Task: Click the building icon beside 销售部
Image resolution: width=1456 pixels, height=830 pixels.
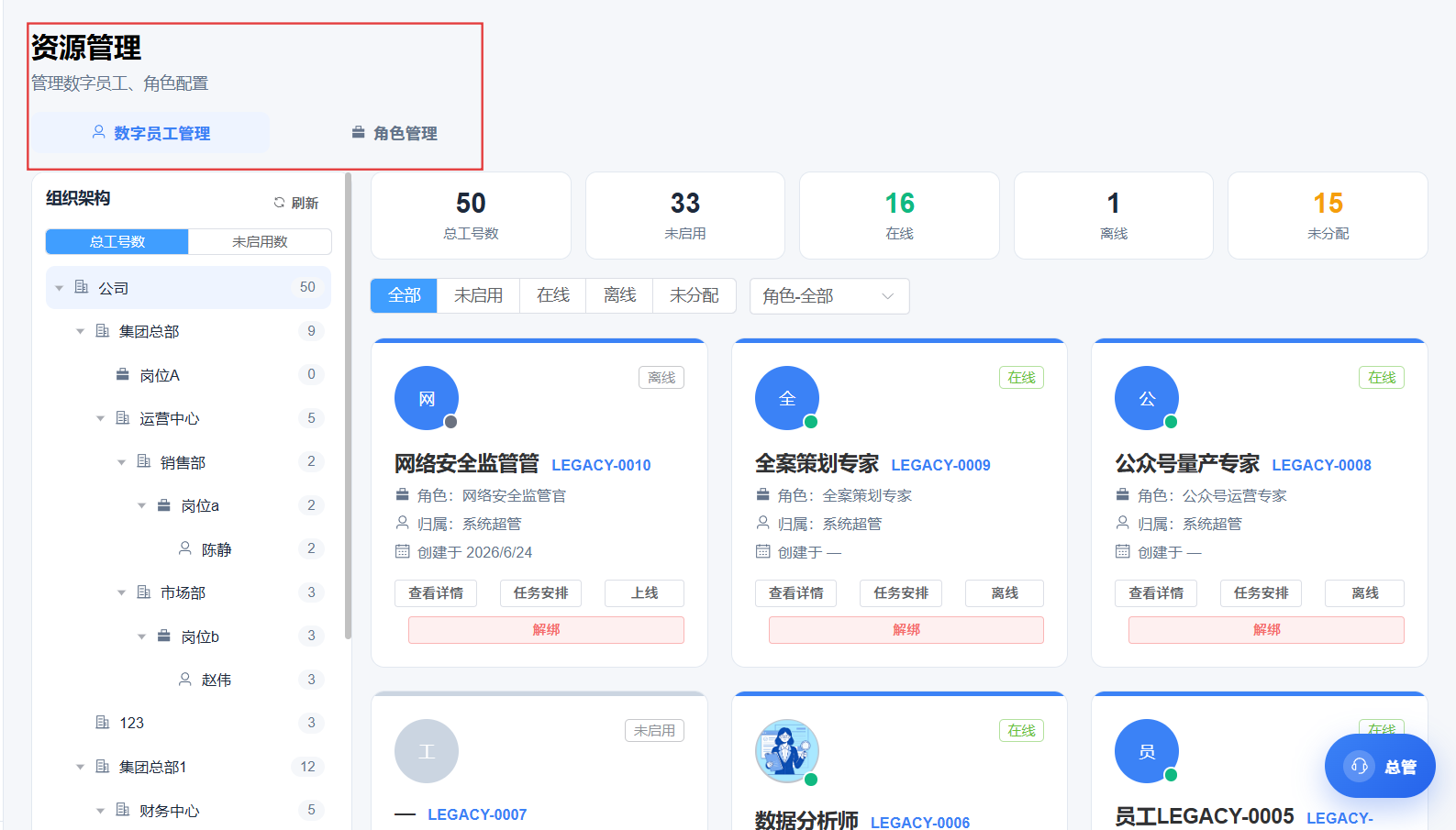Action: tap(144, 461)
